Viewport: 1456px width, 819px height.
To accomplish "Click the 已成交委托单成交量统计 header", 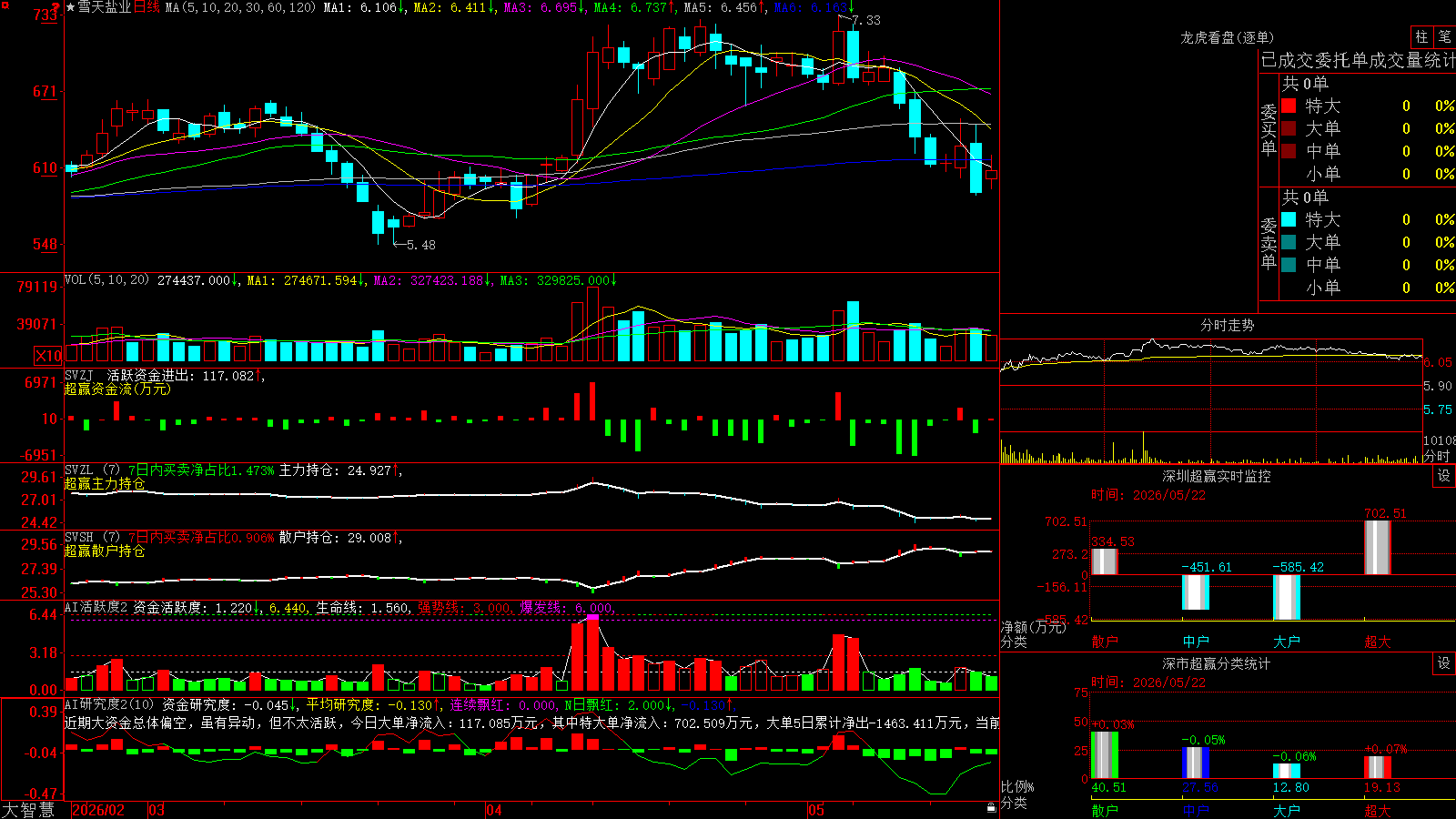I will point(1358,60).
